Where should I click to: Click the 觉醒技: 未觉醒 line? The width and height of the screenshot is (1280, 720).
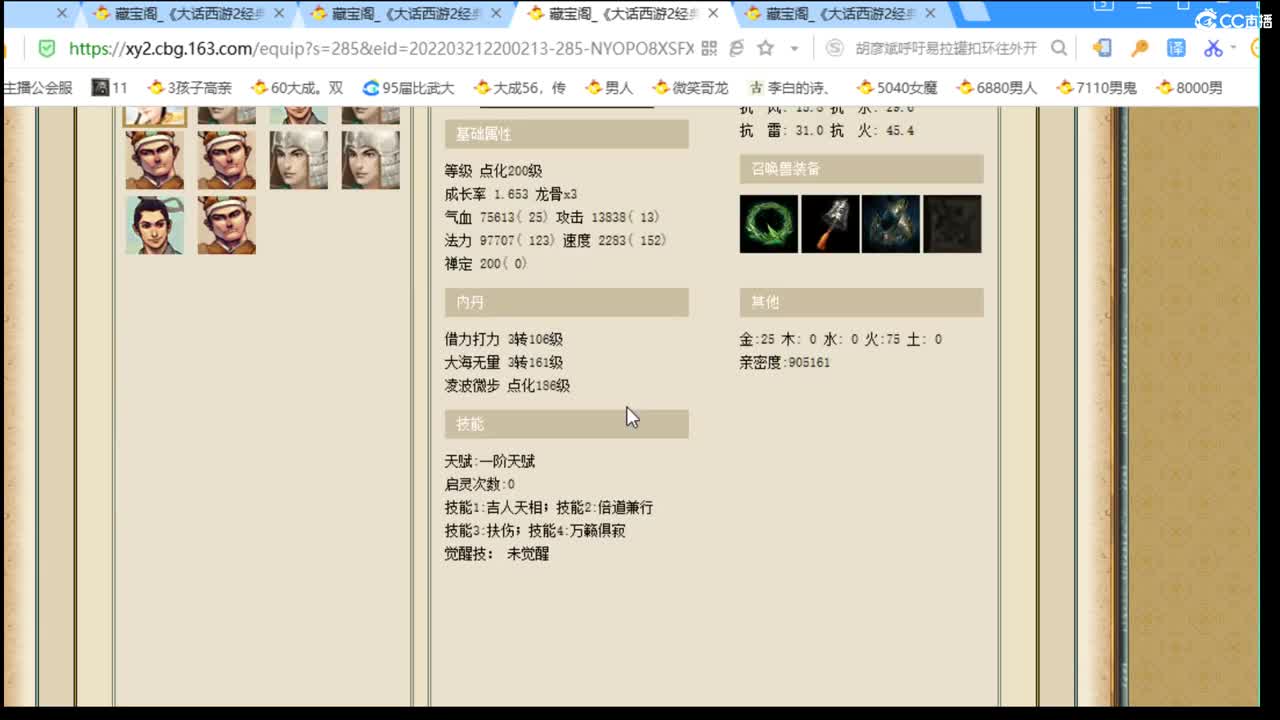coord(497,554)
